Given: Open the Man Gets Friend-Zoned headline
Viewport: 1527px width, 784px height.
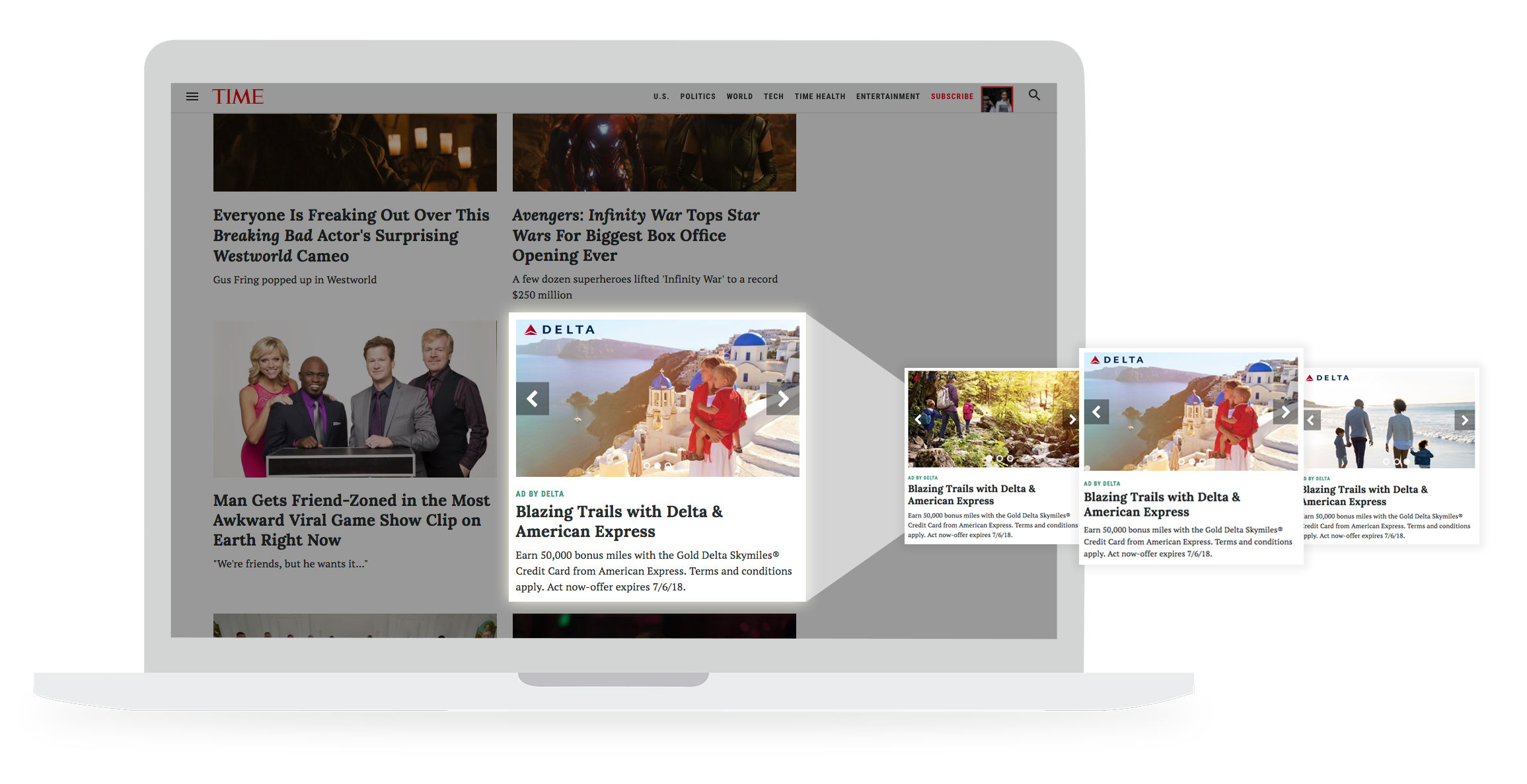Looking at the screenshot, I should (352, 520).
